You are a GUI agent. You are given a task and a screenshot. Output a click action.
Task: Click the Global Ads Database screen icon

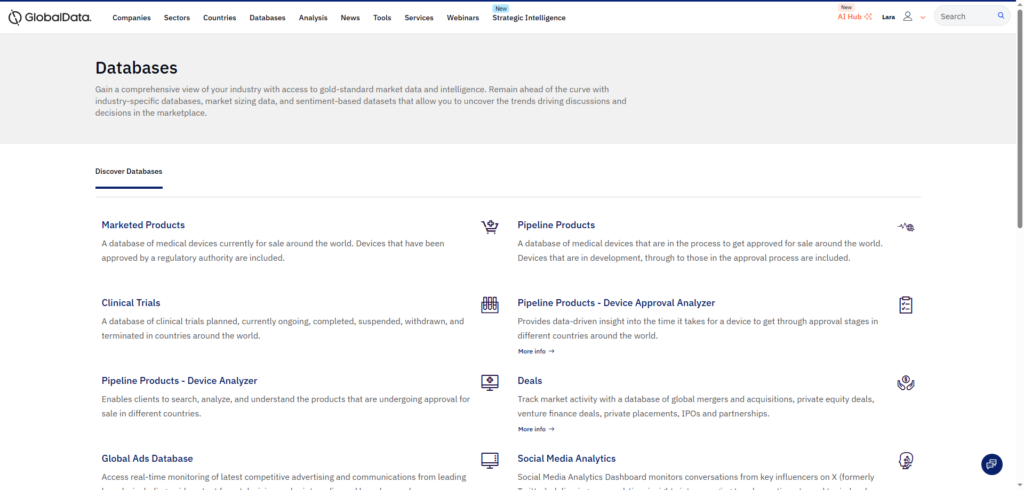489,460
